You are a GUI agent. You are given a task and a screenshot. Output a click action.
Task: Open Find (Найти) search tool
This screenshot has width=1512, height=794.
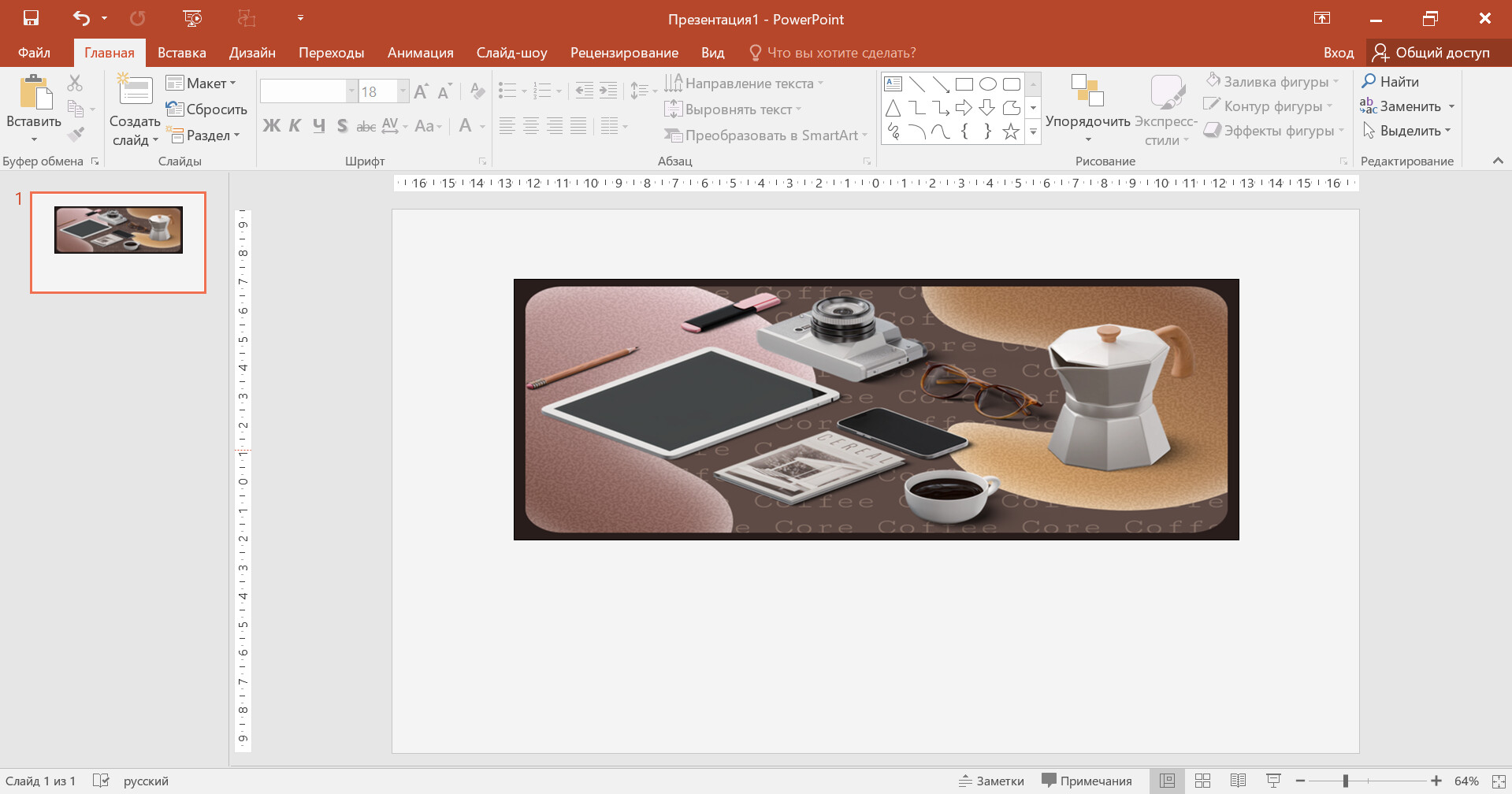1390,81
